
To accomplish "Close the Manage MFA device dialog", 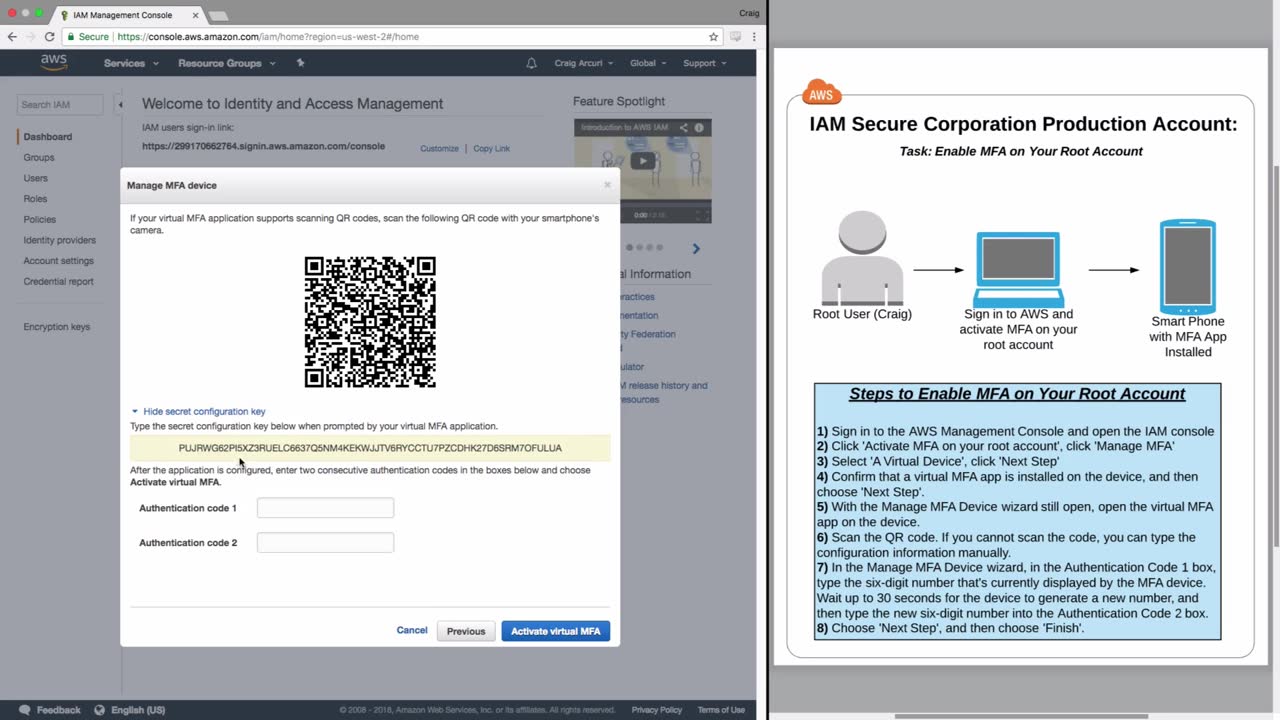I will click(607, 185).
